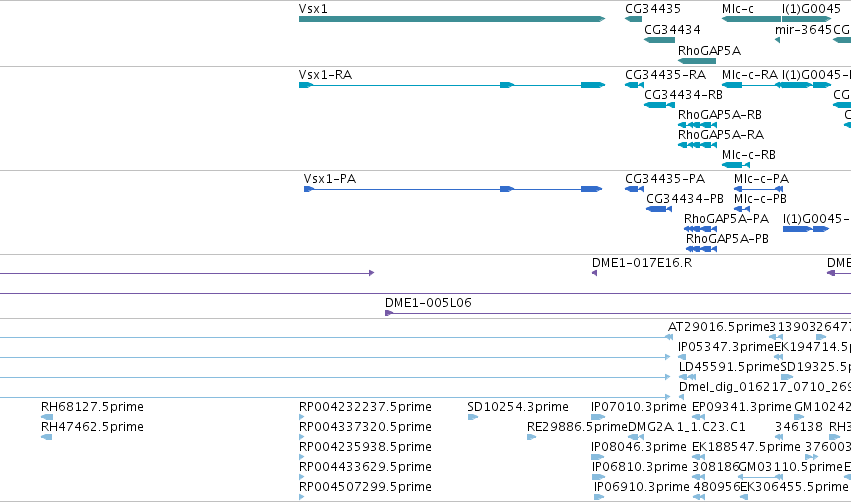Select the RhoGAP5A-PA CDS label
Image resolution: width=851 pixels, height=502 pixels.
tap(726, 219)
